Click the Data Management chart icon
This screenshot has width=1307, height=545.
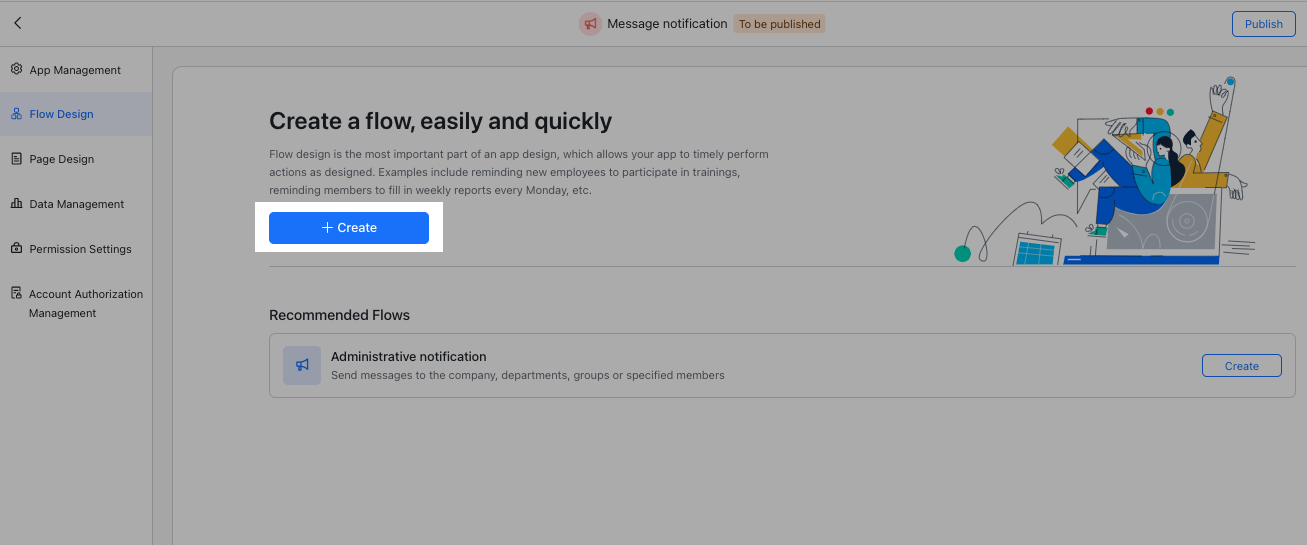tap(16, 204)
